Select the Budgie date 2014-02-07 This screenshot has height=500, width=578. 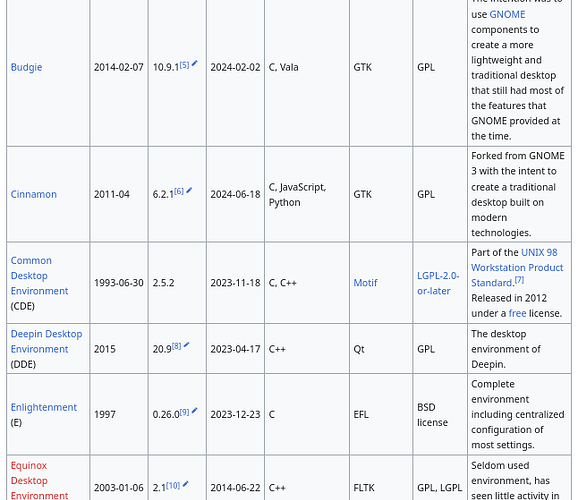click(119, 67)
